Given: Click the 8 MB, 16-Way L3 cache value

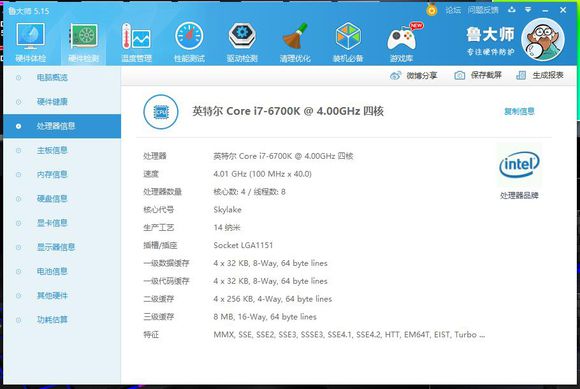Looking at the screenshot, I should (264, 317).
